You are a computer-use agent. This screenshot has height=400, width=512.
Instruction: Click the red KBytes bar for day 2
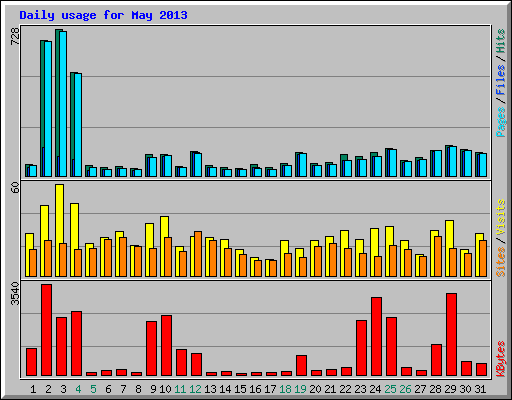47,330
